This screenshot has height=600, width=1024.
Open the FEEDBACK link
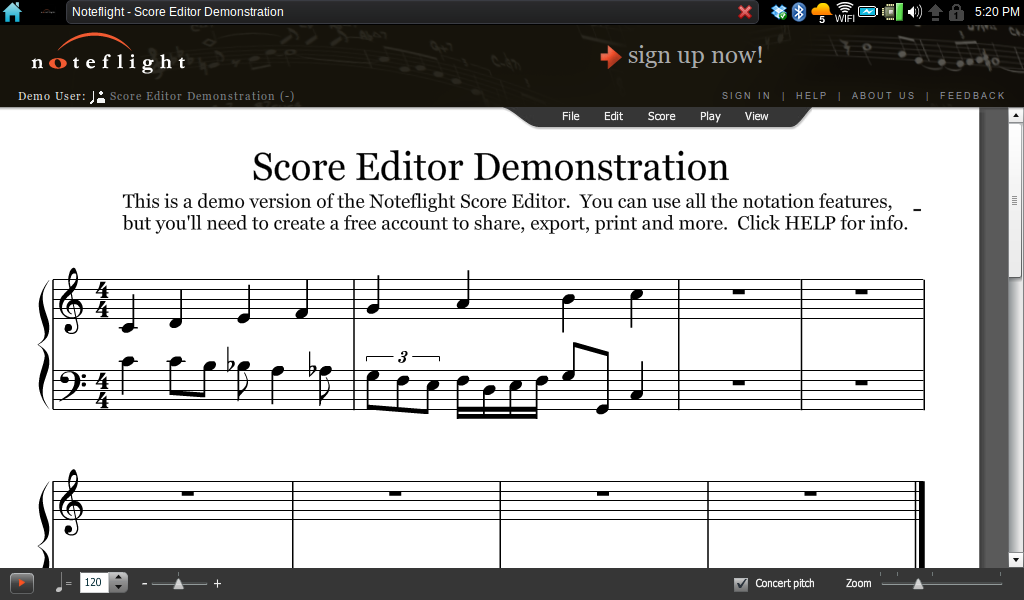[x=972, y=95]
